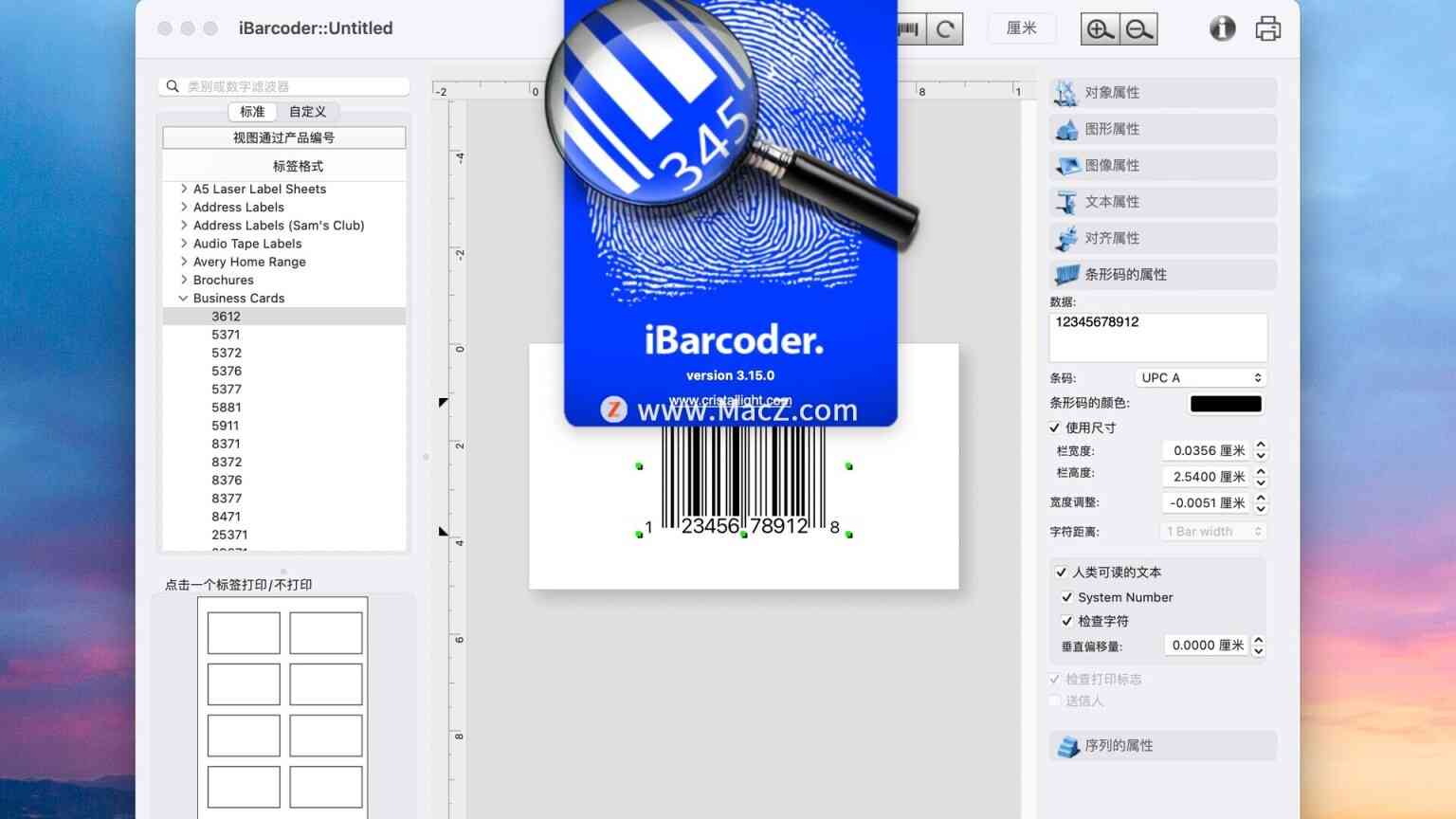
Task: Toggle the 人类可读的文本 checkbox
Action: pos(1062,573)
